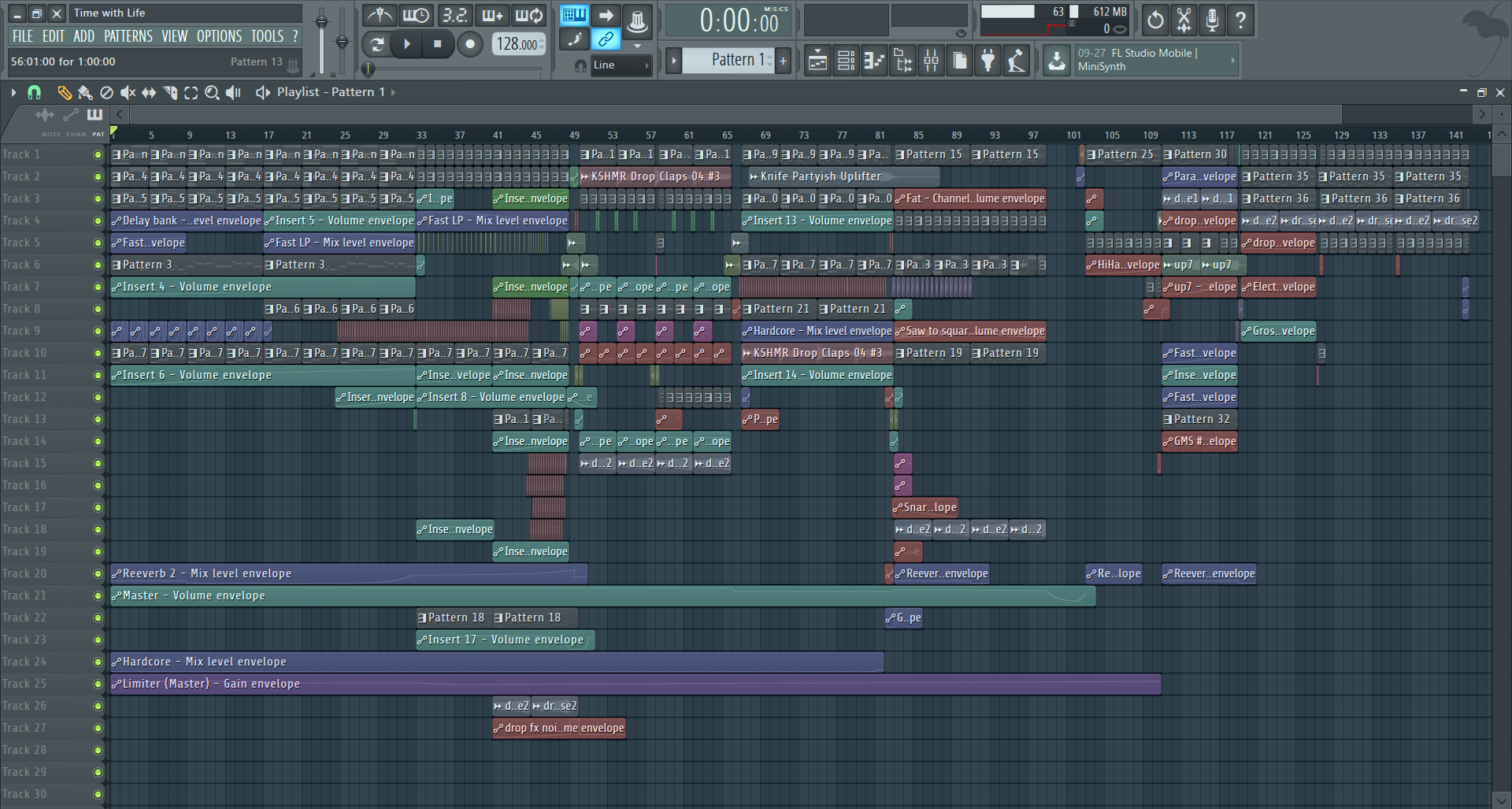Toggle the auto-scroll arrow button
The image size is (1512, 809).
click(606, 15)
